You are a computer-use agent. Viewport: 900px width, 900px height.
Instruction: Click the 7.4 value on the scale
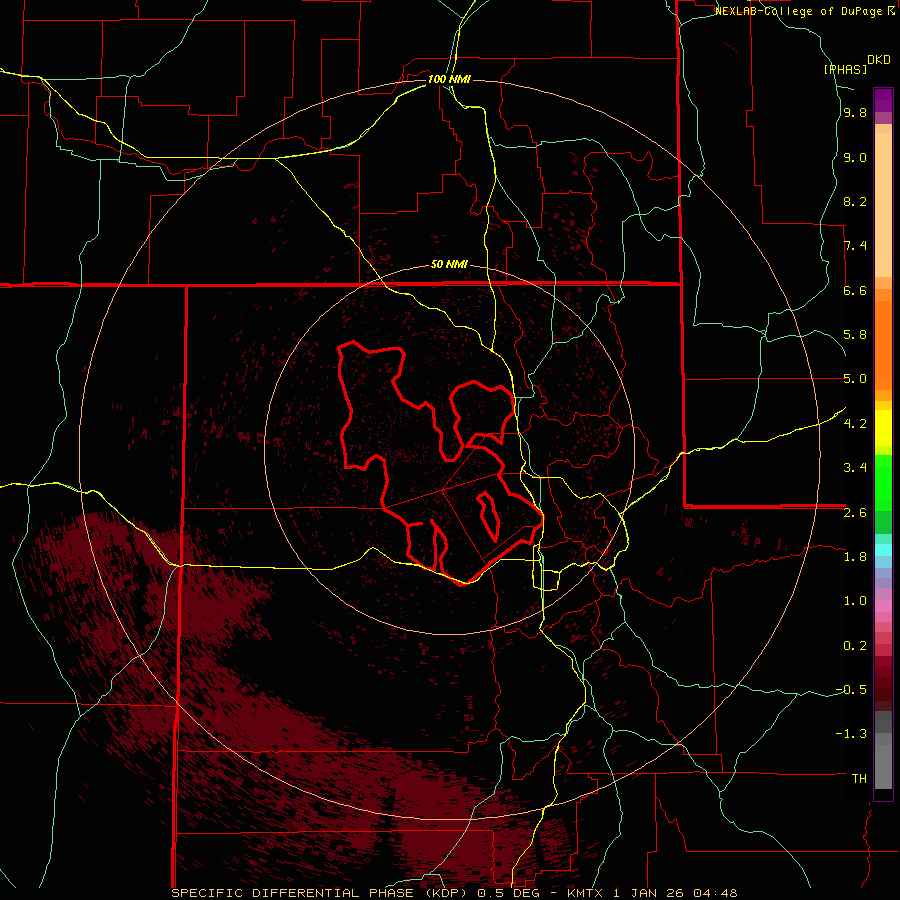coord(855,246)
